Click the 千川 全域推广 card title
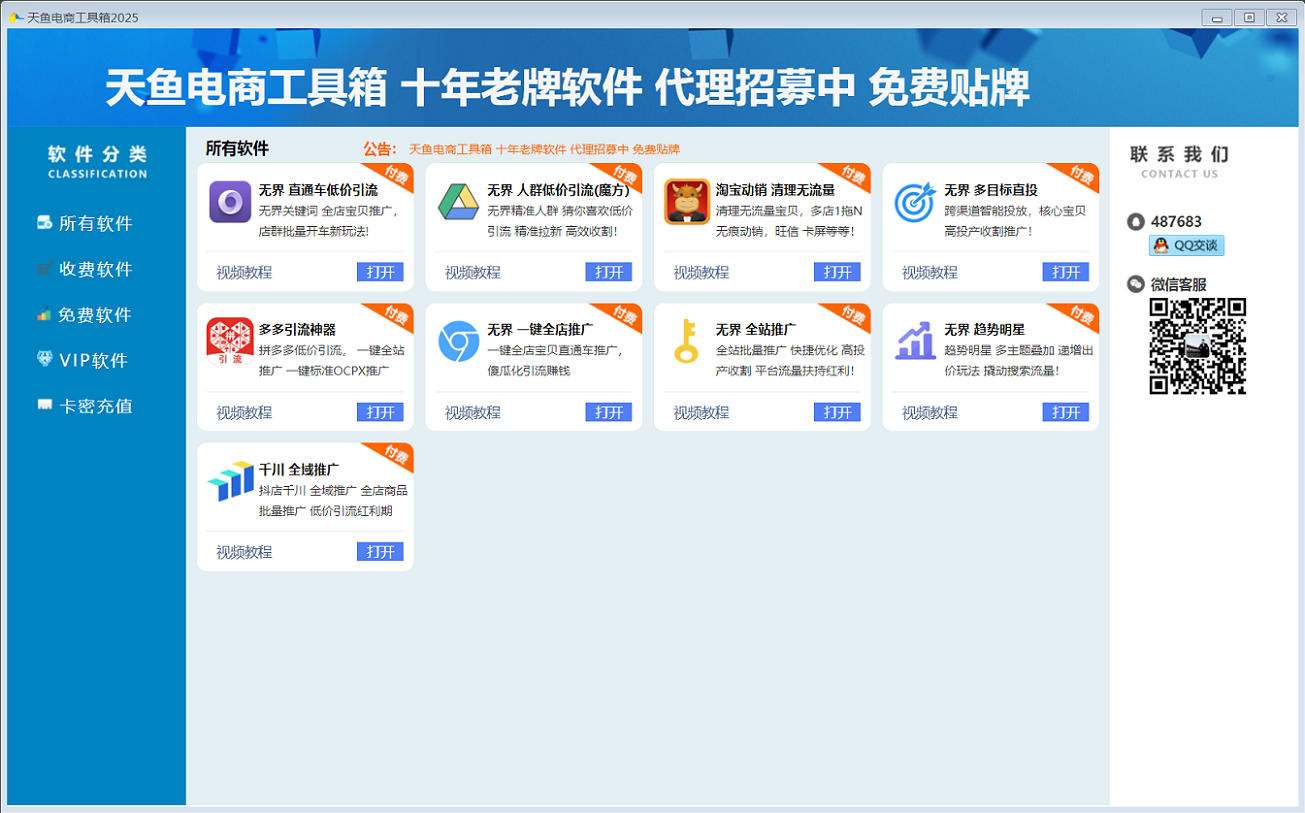The image size is (1305, 813). click(299, 469)
